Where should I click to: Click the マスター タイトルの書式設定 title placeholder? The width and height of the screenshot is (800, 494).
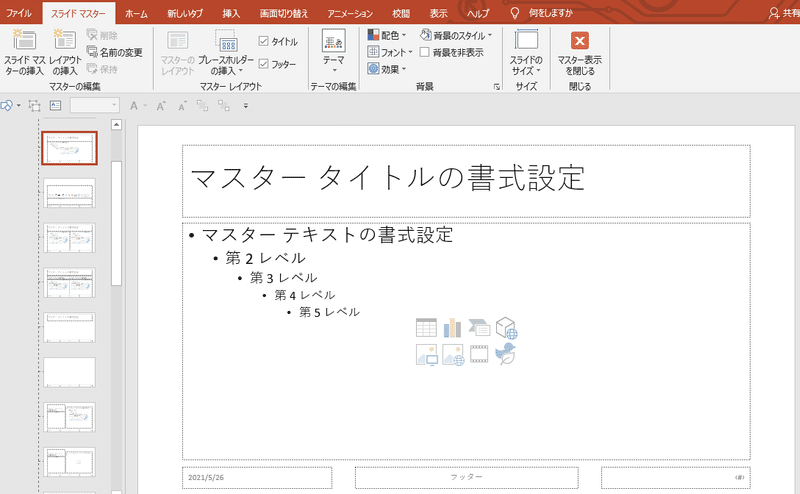[466, 181]
